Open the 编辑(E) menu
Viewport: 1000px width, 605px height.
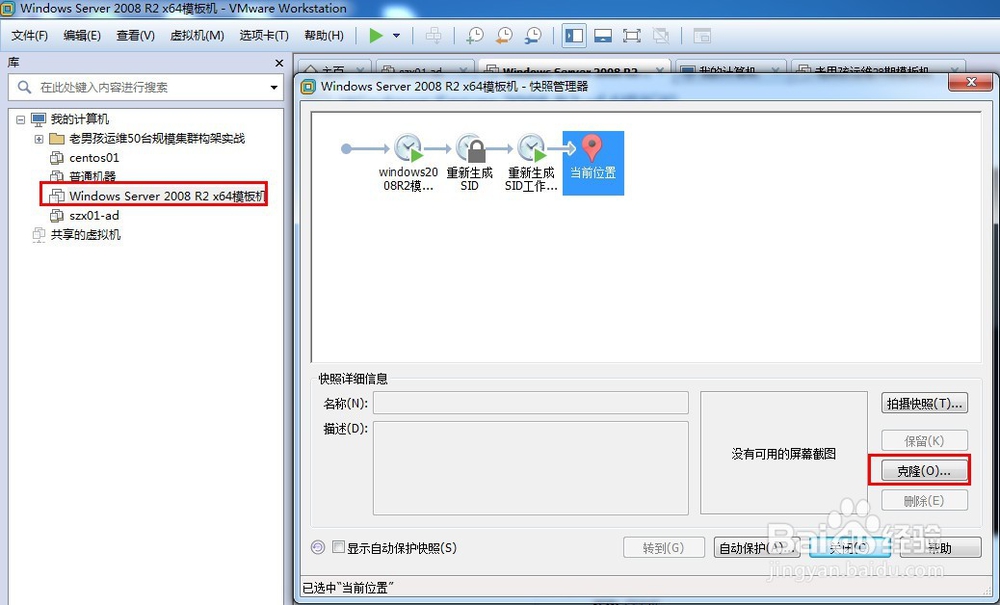pyautogui.click(x=82, y=36)
